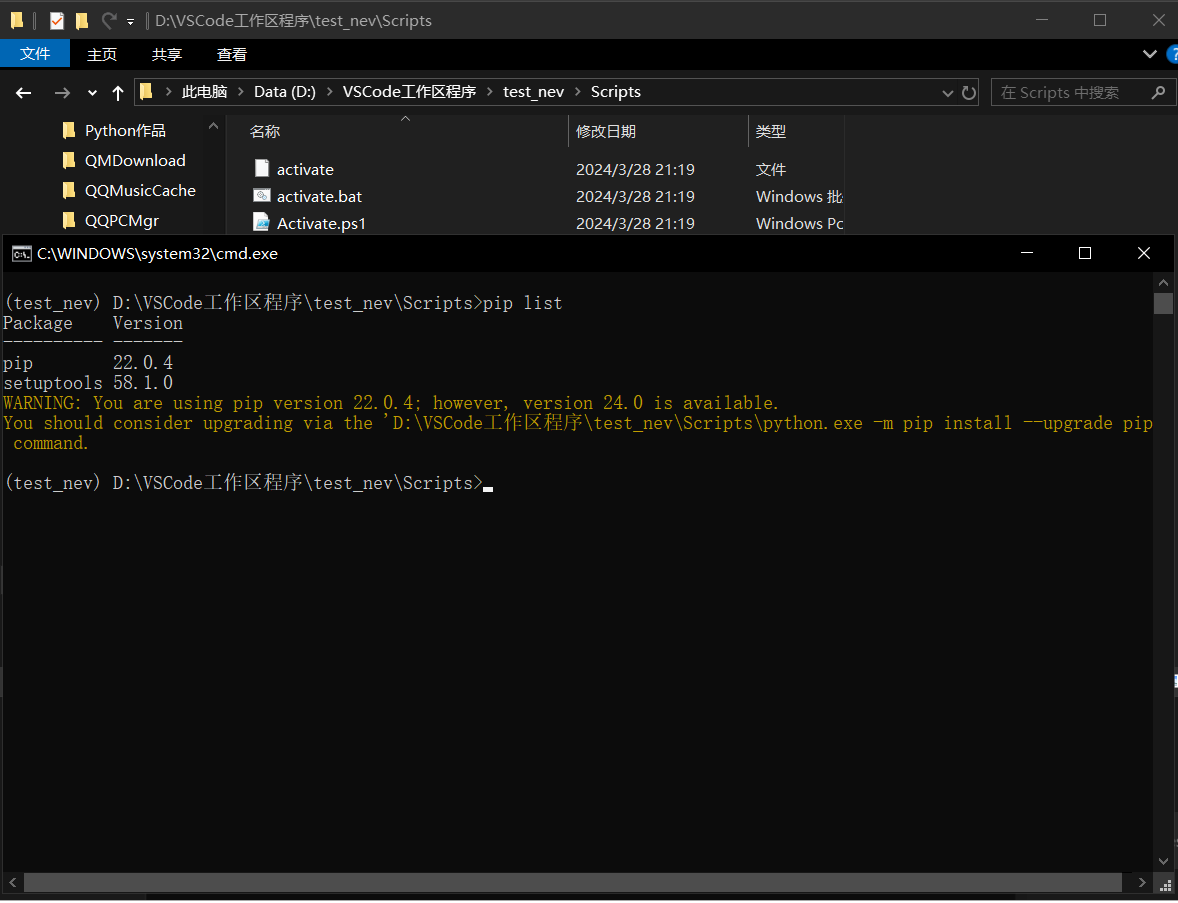Click the Up one level arrow
The width and height of the screenshot is (1178, 903).
click(118, 93)
